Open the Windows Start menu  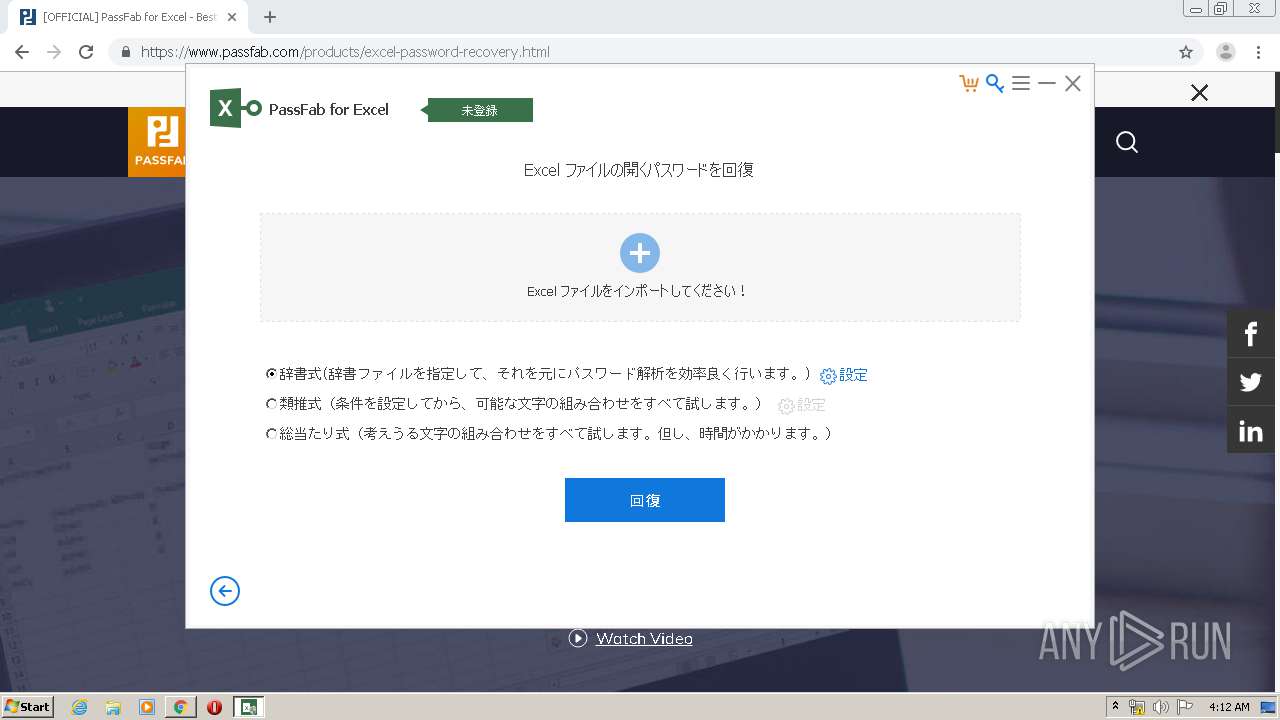pyautogui.click(x=28, y=707)
